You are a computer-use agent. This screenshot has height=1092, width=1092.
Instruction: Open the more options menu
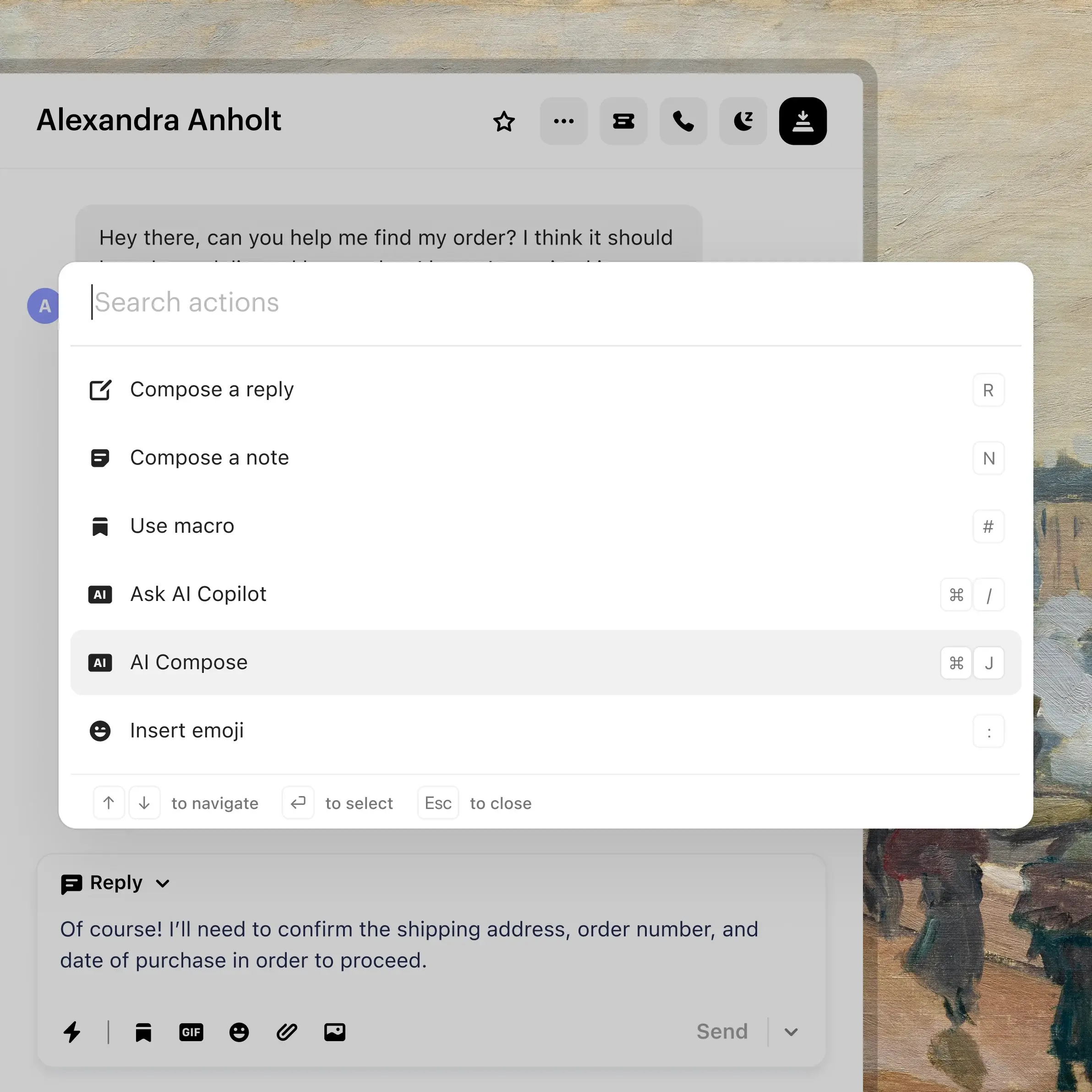click(x=563, y=121)
